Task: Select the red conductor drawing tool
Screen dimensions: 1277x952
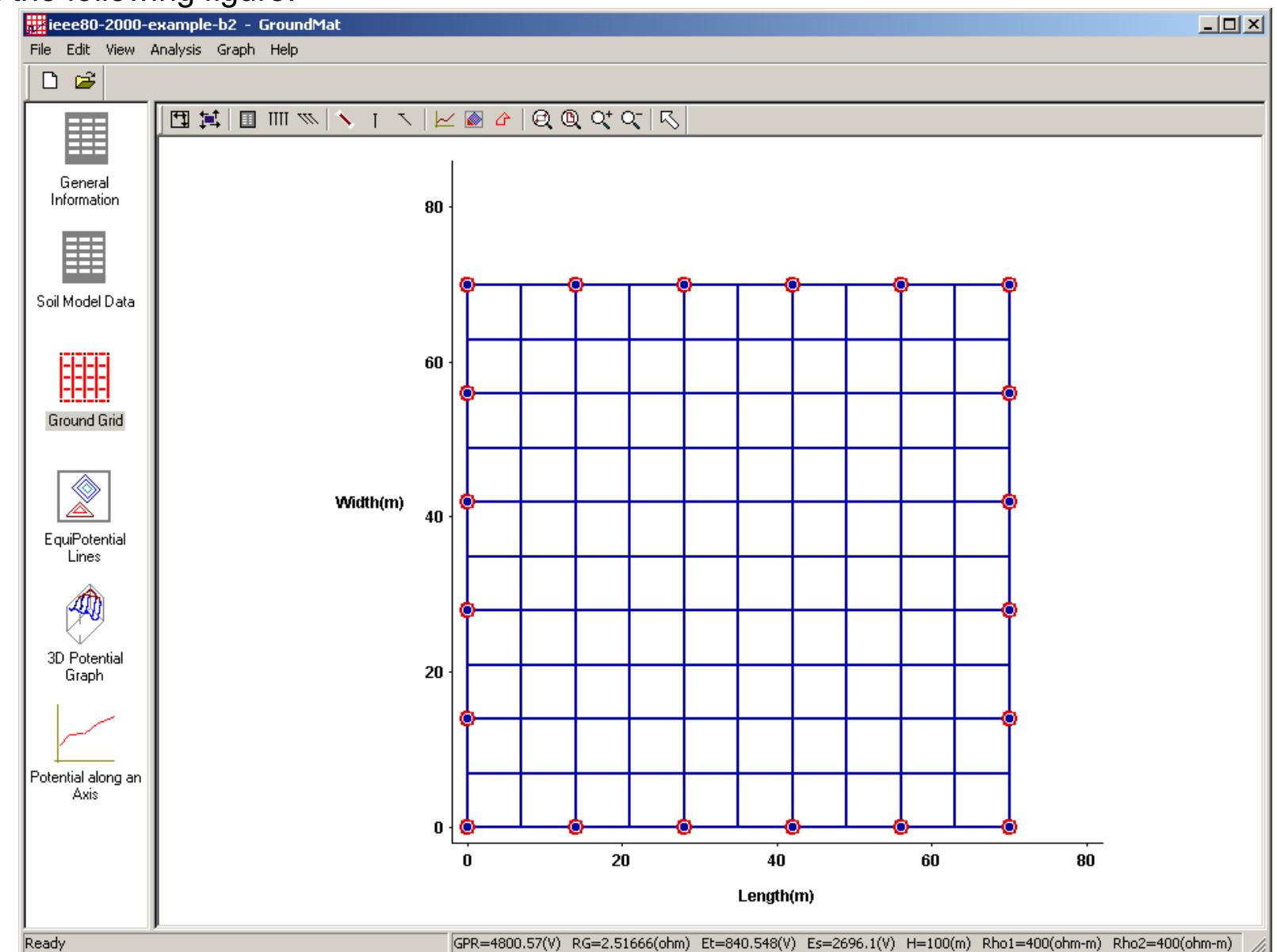Action: (346, 120)
